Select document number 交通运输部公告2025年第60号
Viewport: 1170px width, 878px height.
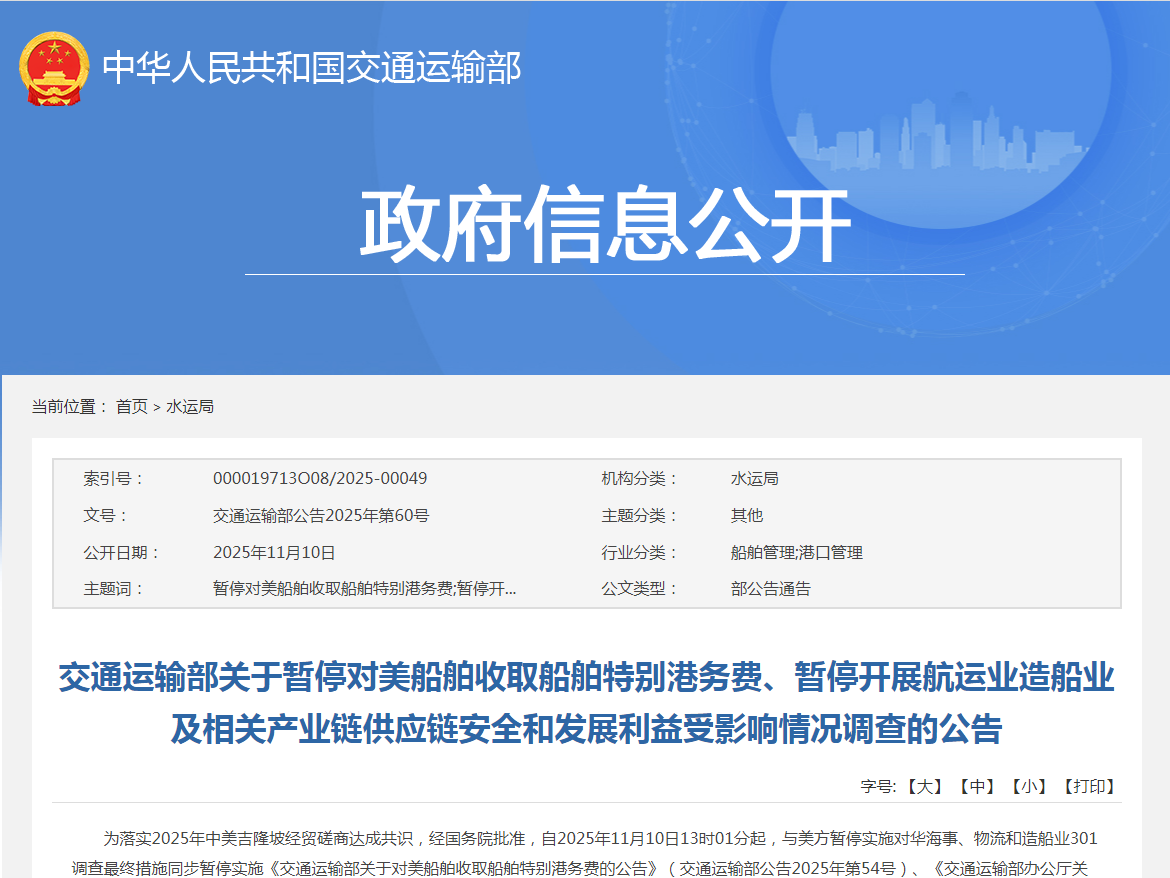pyautogui.click(x=321, y=515)
